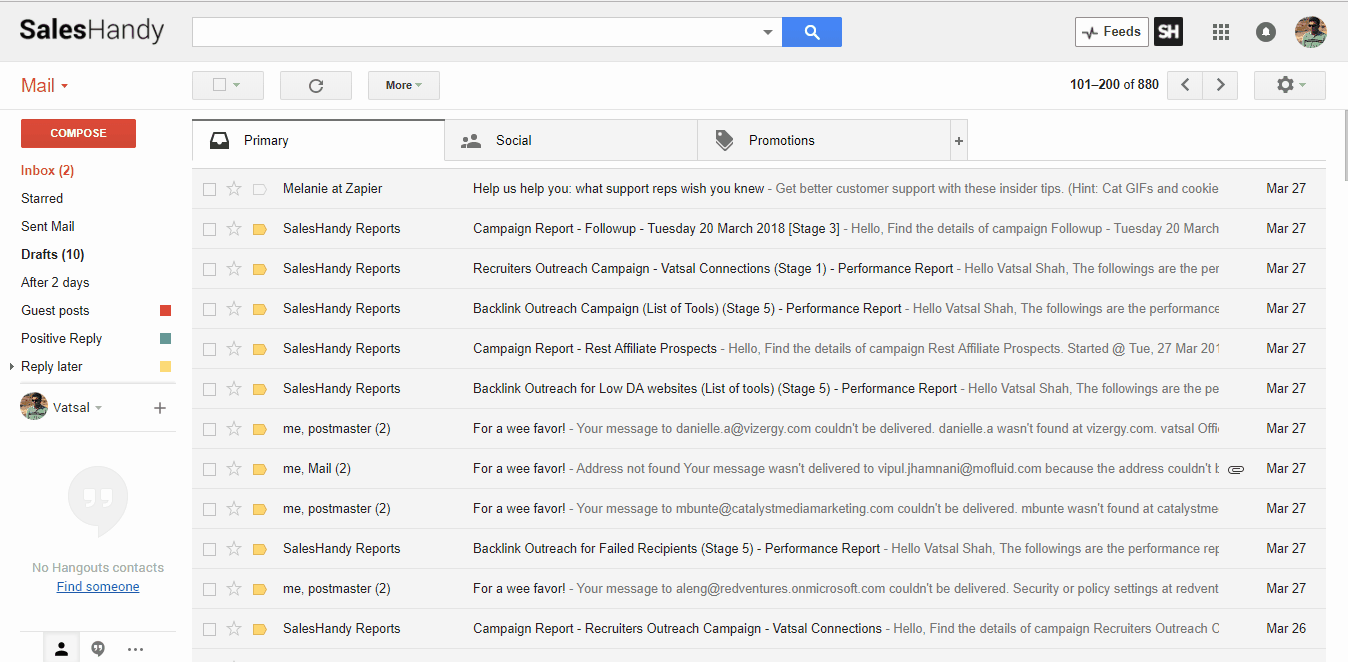Open the Starred folder
Image resolution: width=1348 pixels, height=662 pixels.
tap(42, 198)
